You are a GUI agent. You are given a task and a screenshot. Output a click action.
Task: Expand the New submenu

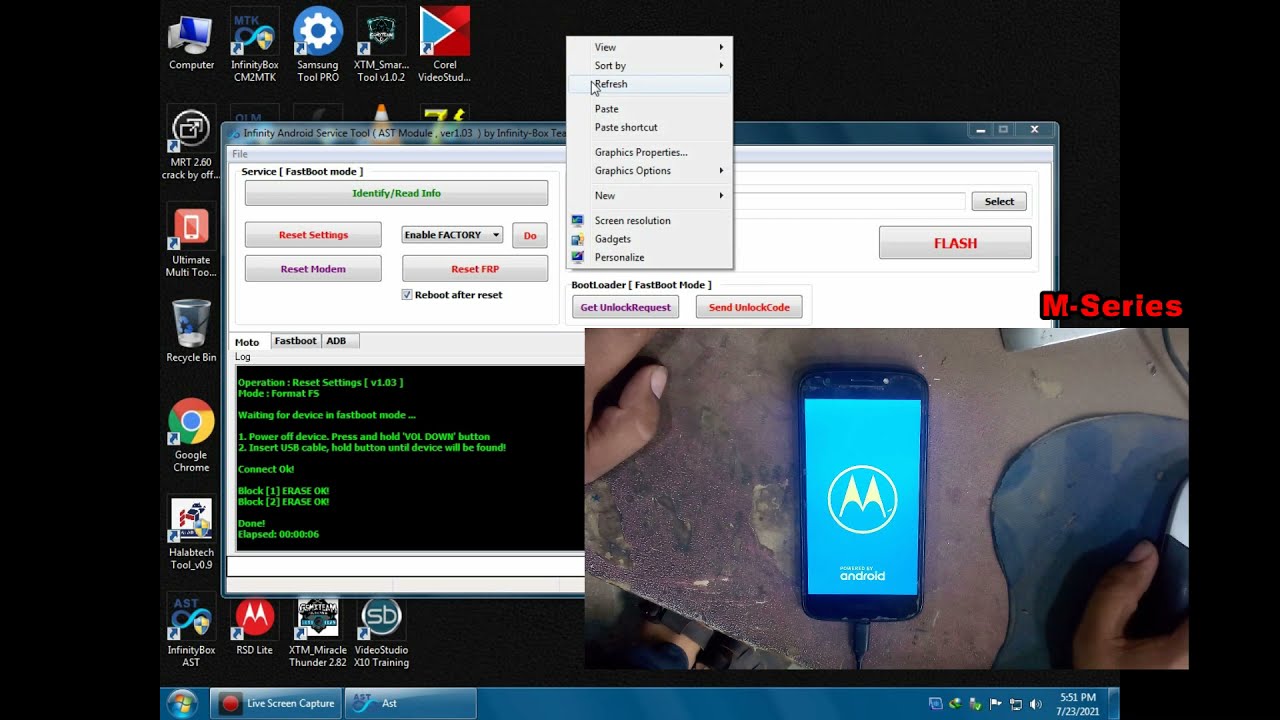pyautogui.click(x=649, y=196)
